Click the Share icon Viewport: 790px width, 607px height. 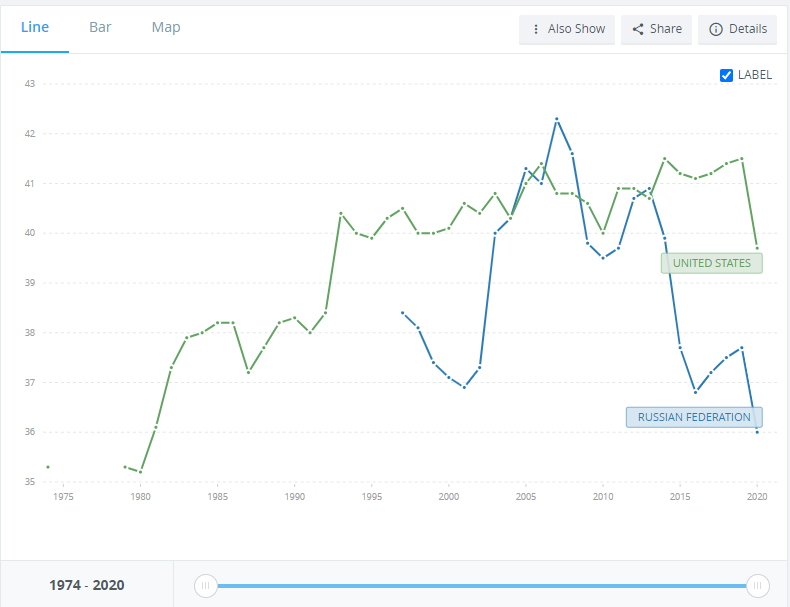tap(638, 29)
